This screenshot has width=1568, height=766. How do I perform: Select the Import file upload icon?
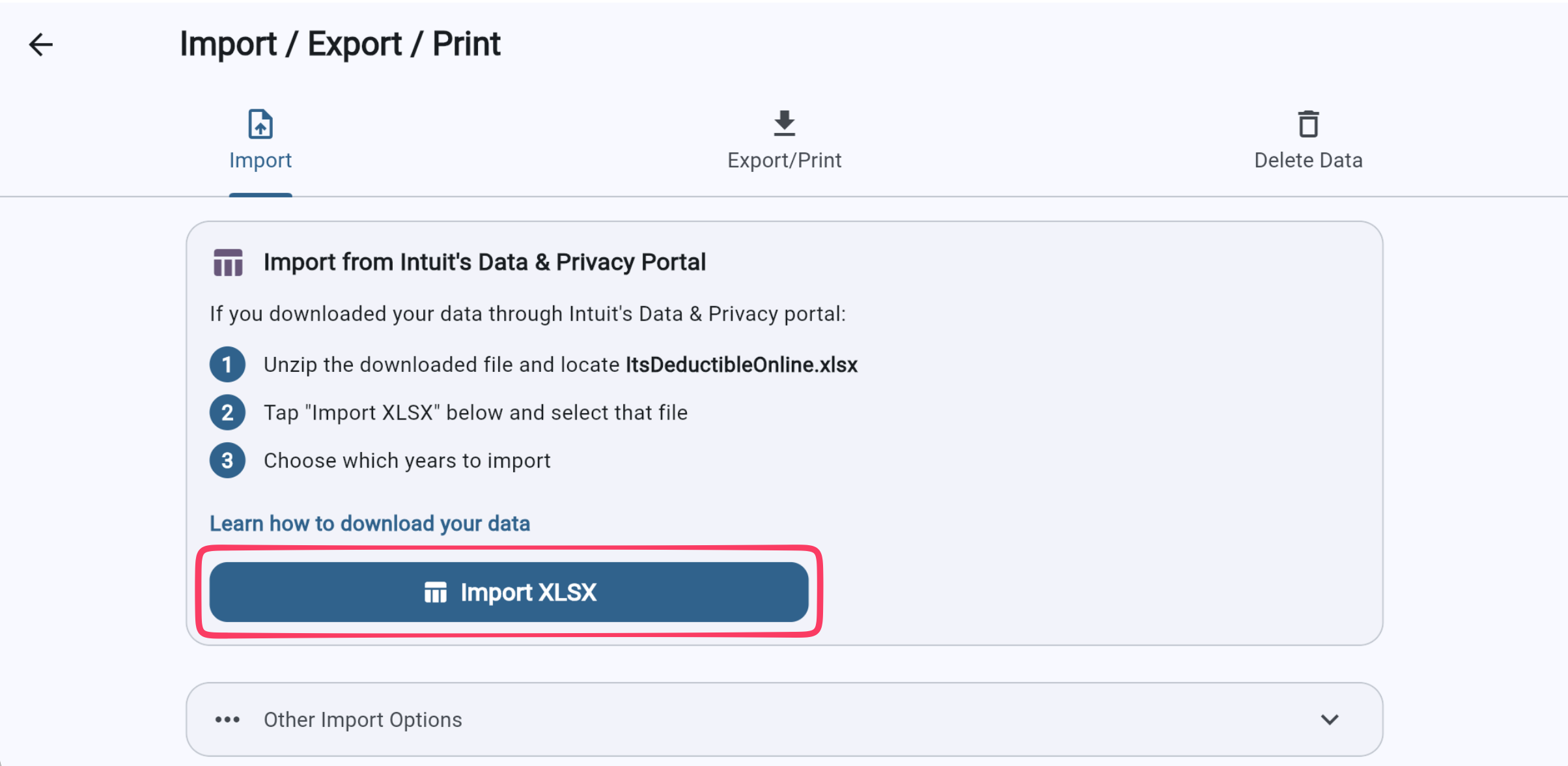260,124
